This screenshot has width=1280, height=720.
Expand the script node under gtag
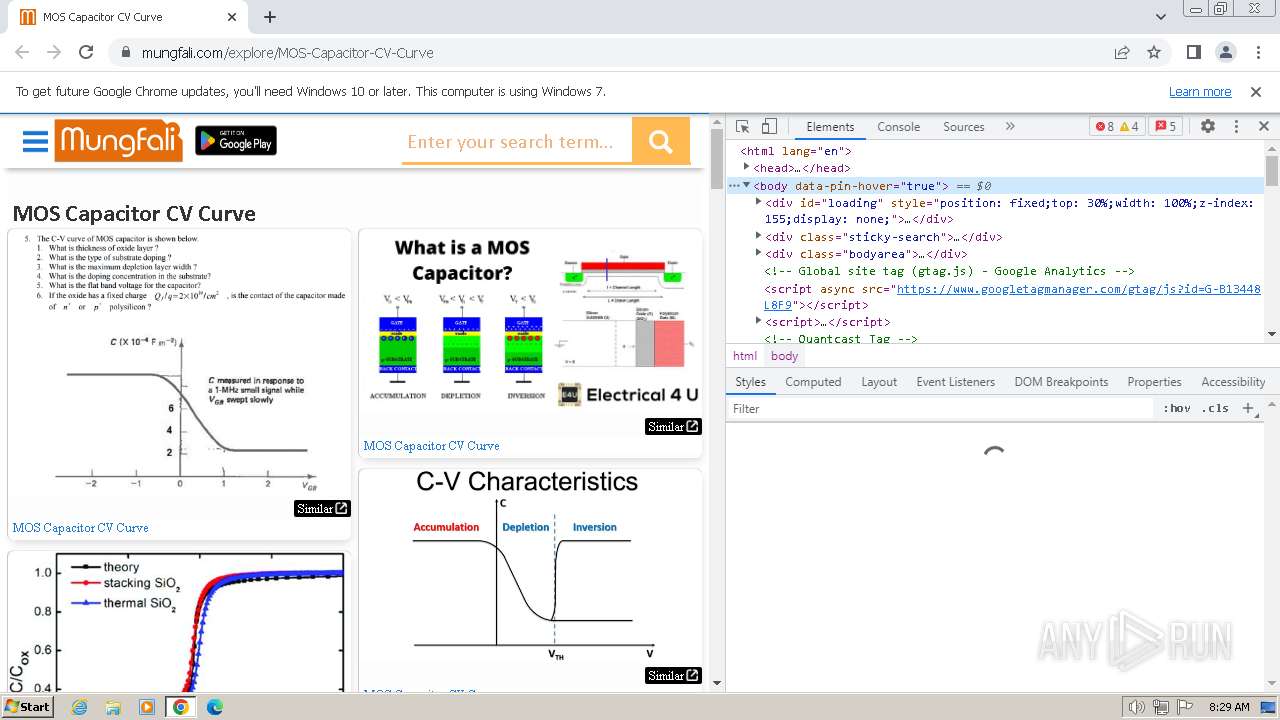tap(759, 321)
